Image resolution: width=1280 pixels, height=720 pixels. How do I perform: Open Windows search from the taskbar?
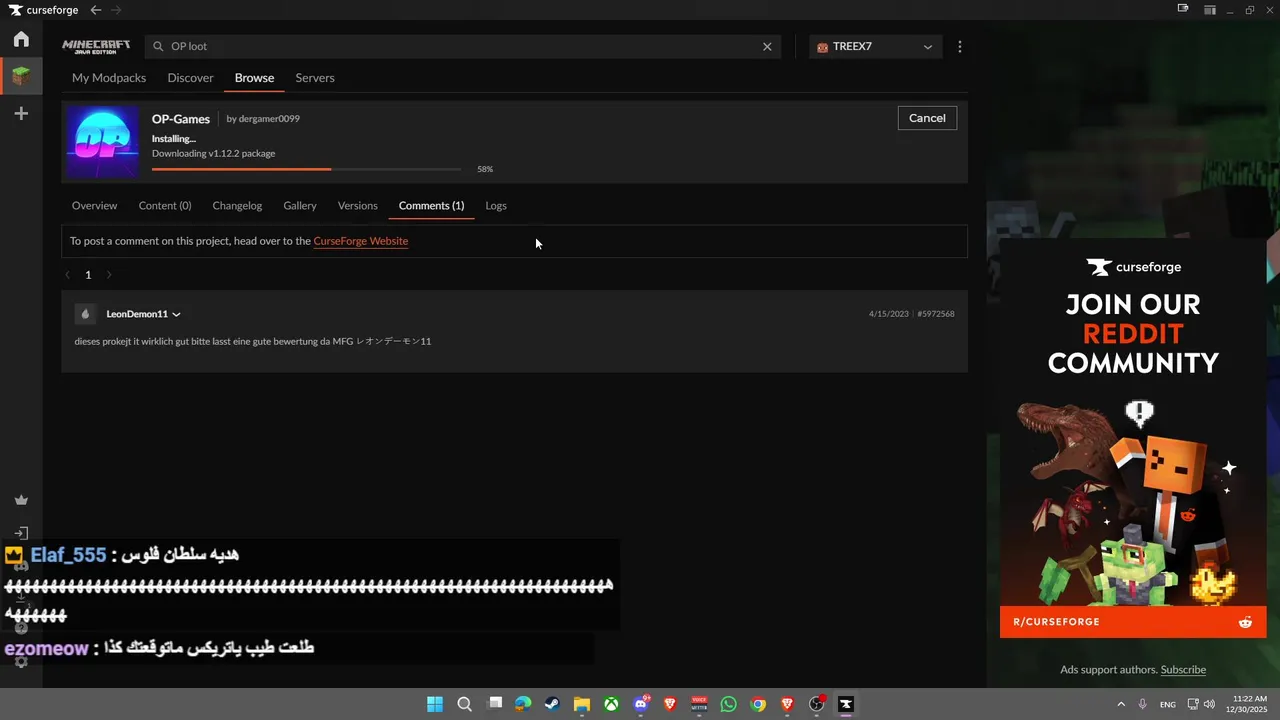[465, 704]
